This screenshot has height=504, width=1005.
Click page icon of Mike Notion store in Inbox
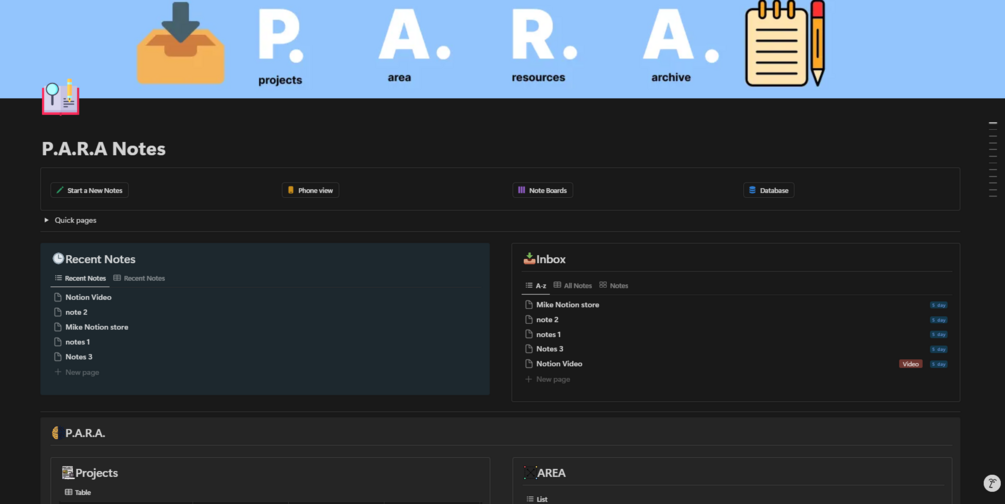(x=529, y=305)
